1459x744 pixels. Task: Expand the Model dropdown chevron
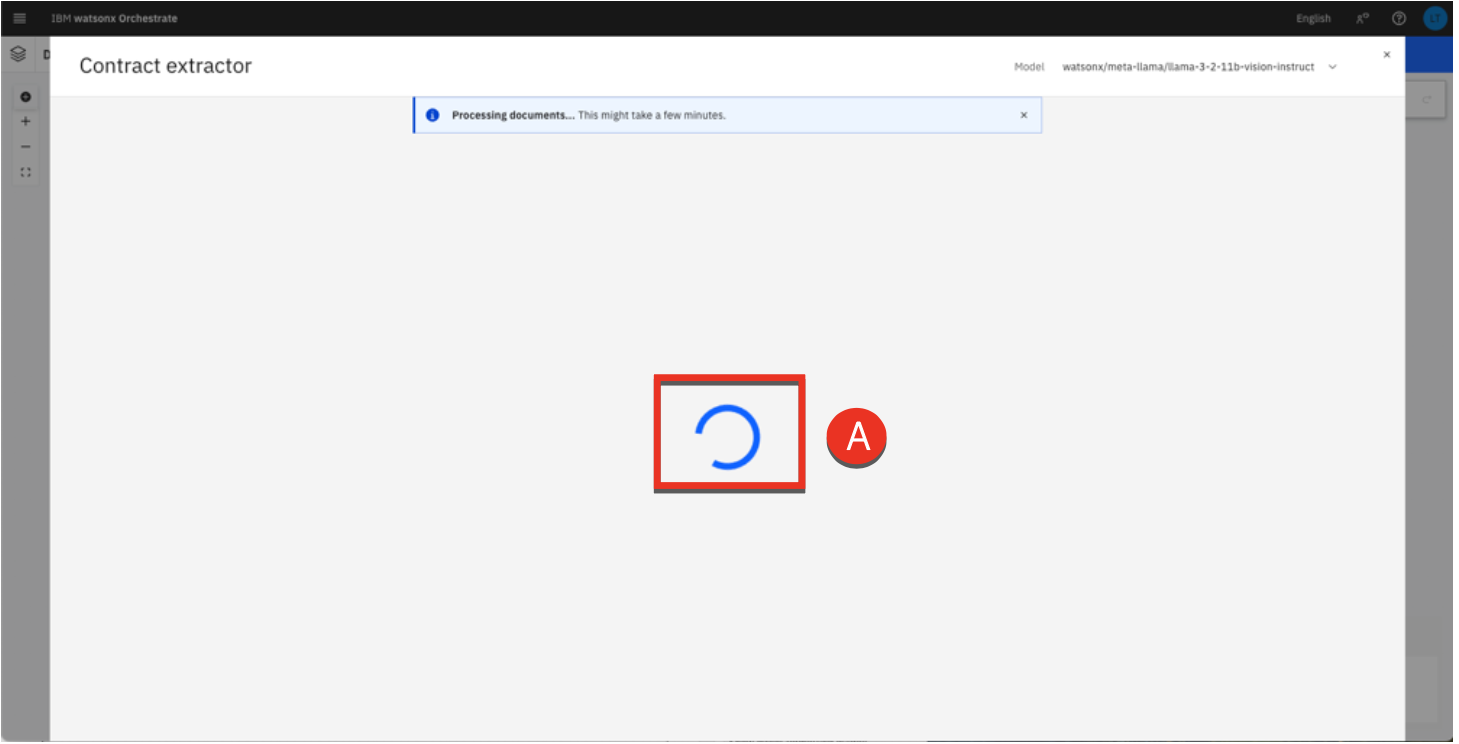pos(1332,67)
